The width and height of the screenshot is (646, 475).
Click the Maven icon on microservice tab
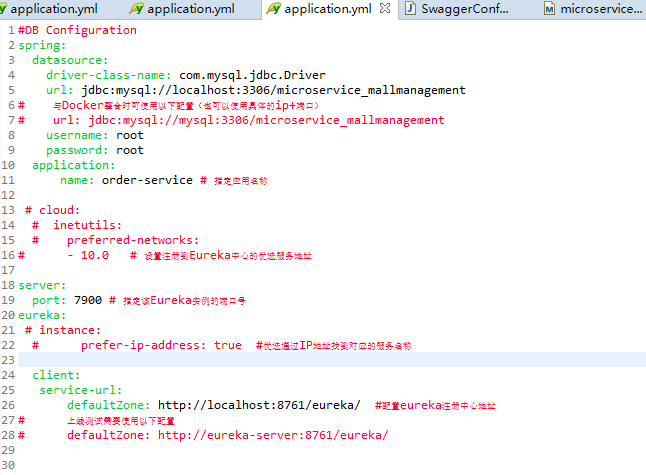[549, 9]
